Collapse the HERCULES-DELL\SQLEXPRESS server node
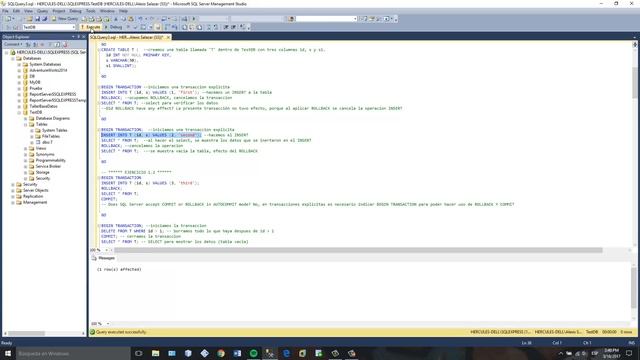The width and height of the screenshot is (640, 360). [x=7, y=53]
